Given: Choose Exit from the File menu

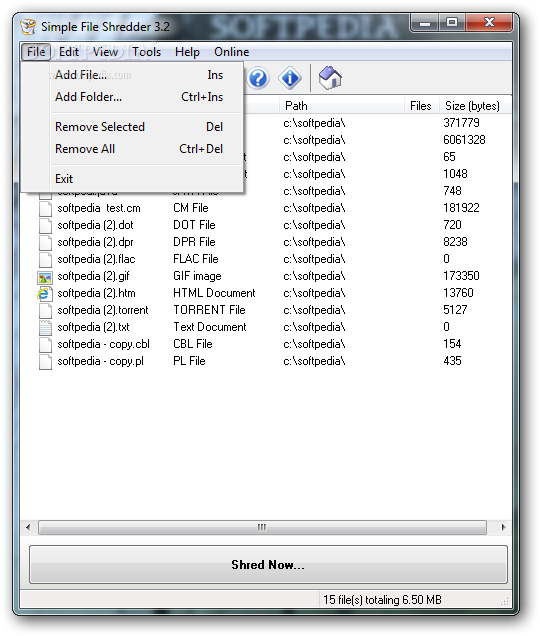Looking at the screenshot, I should [x=132, y=179].
